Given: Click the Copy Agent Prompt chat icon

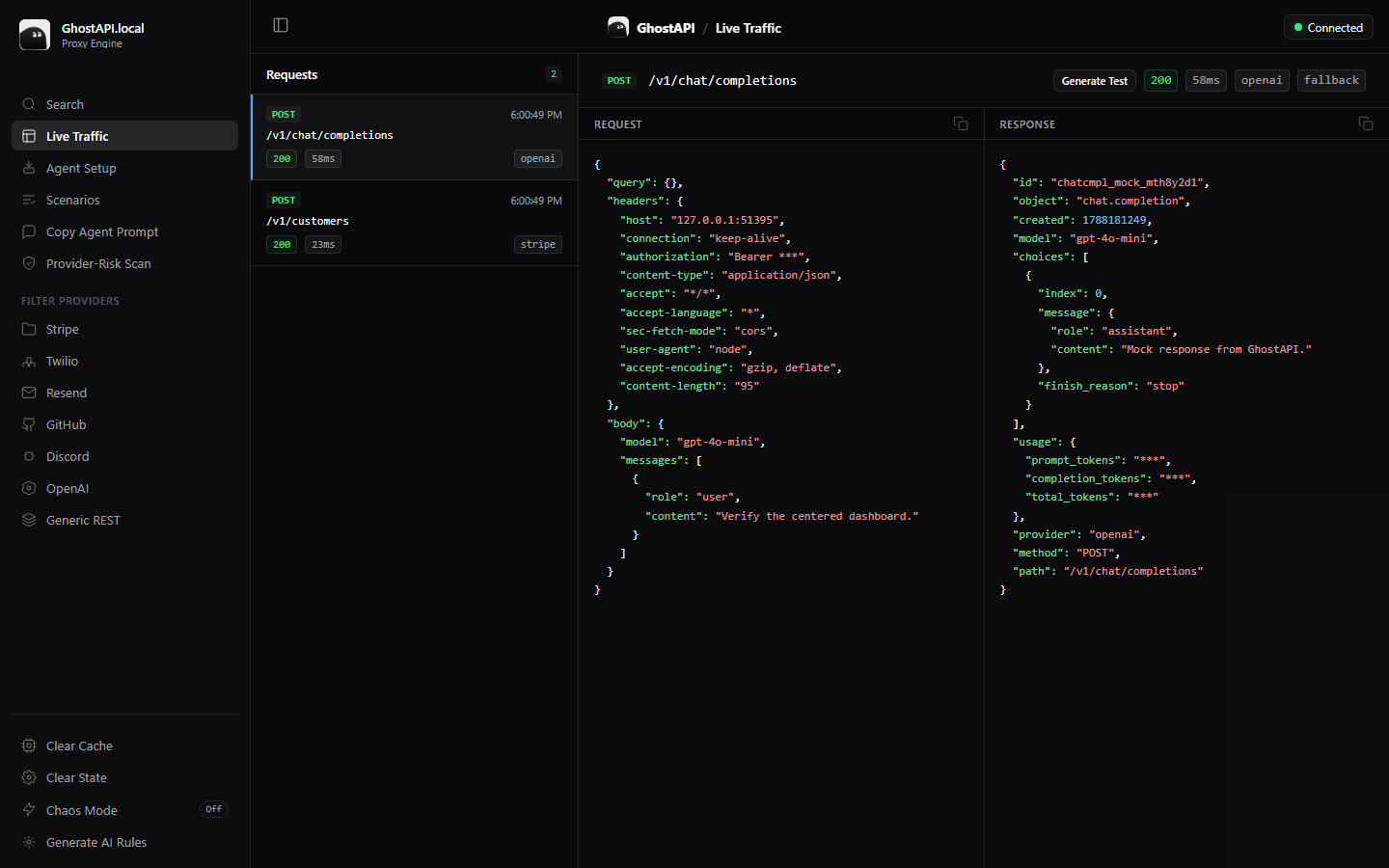Looking at the screenshot, I should coord(29,231).
